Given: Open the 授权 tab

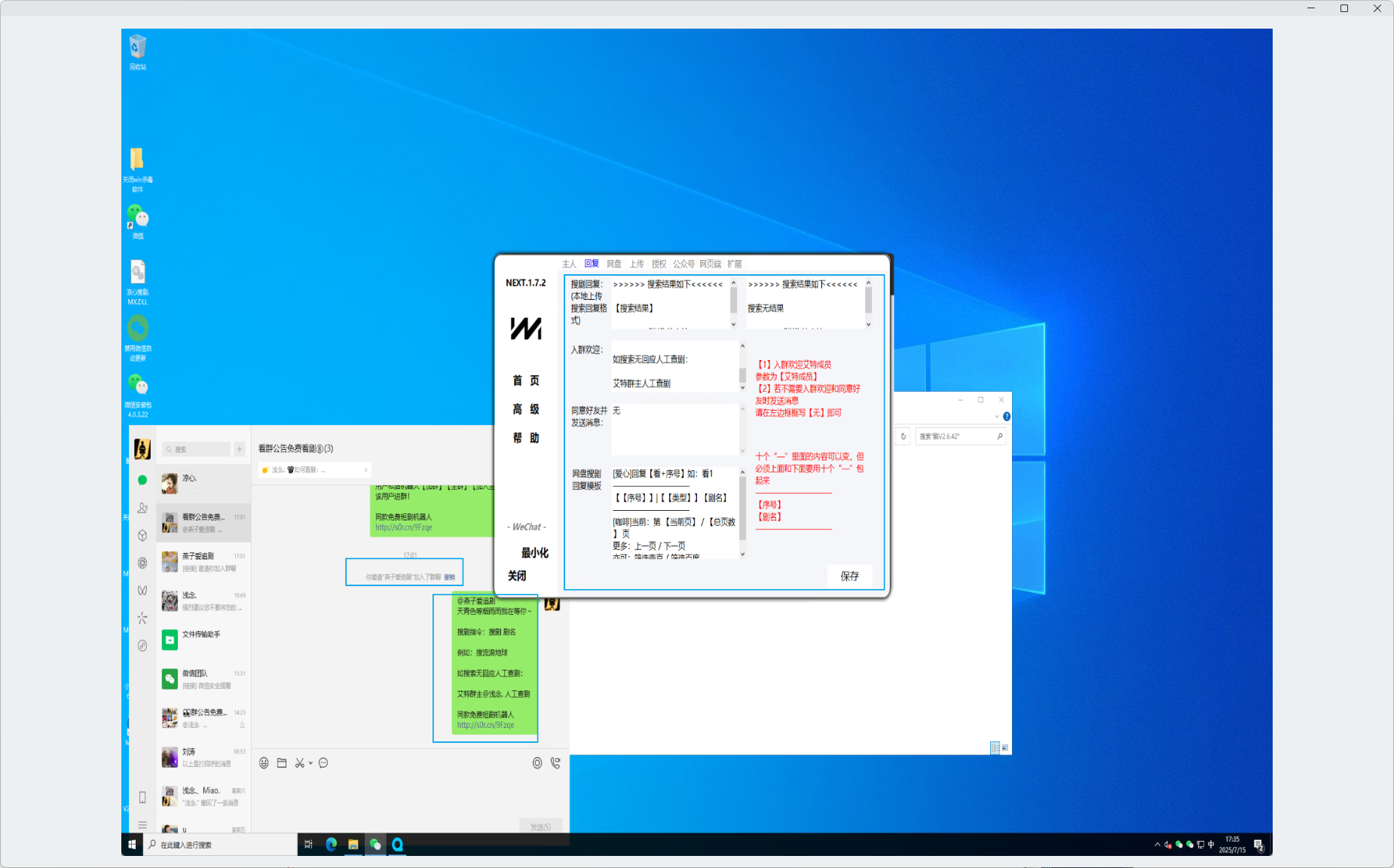Looking at the screenshot, I should tap(659, 264).
